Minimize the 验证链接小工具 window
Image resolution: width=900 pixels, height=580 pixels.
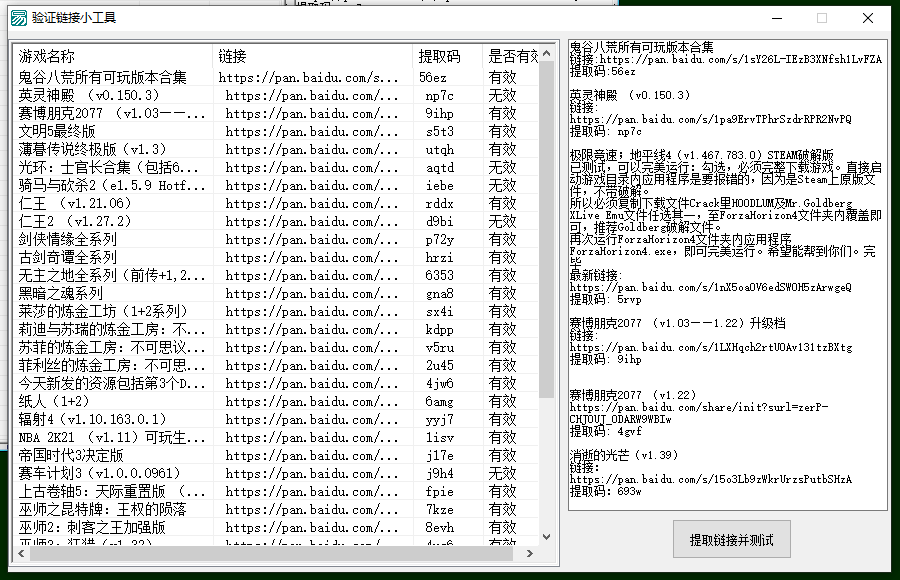[775, 18]
